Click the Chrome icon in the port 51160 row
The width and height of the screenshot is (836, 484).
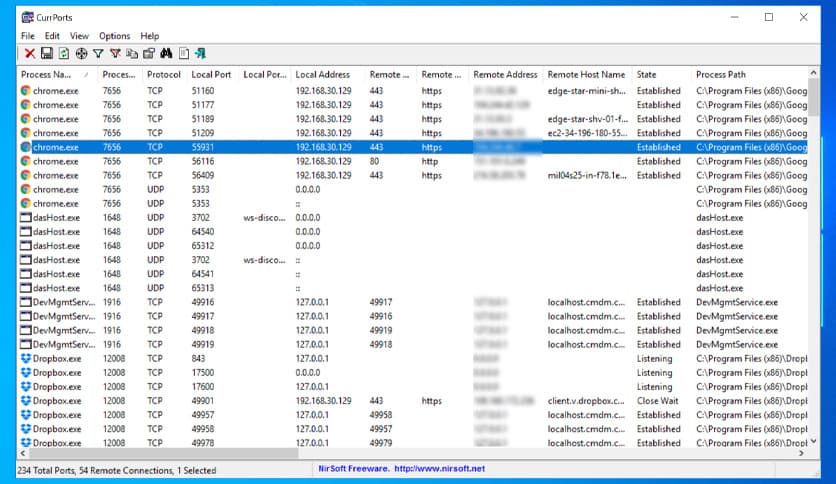pyautogui.click(x=26, y=91)
